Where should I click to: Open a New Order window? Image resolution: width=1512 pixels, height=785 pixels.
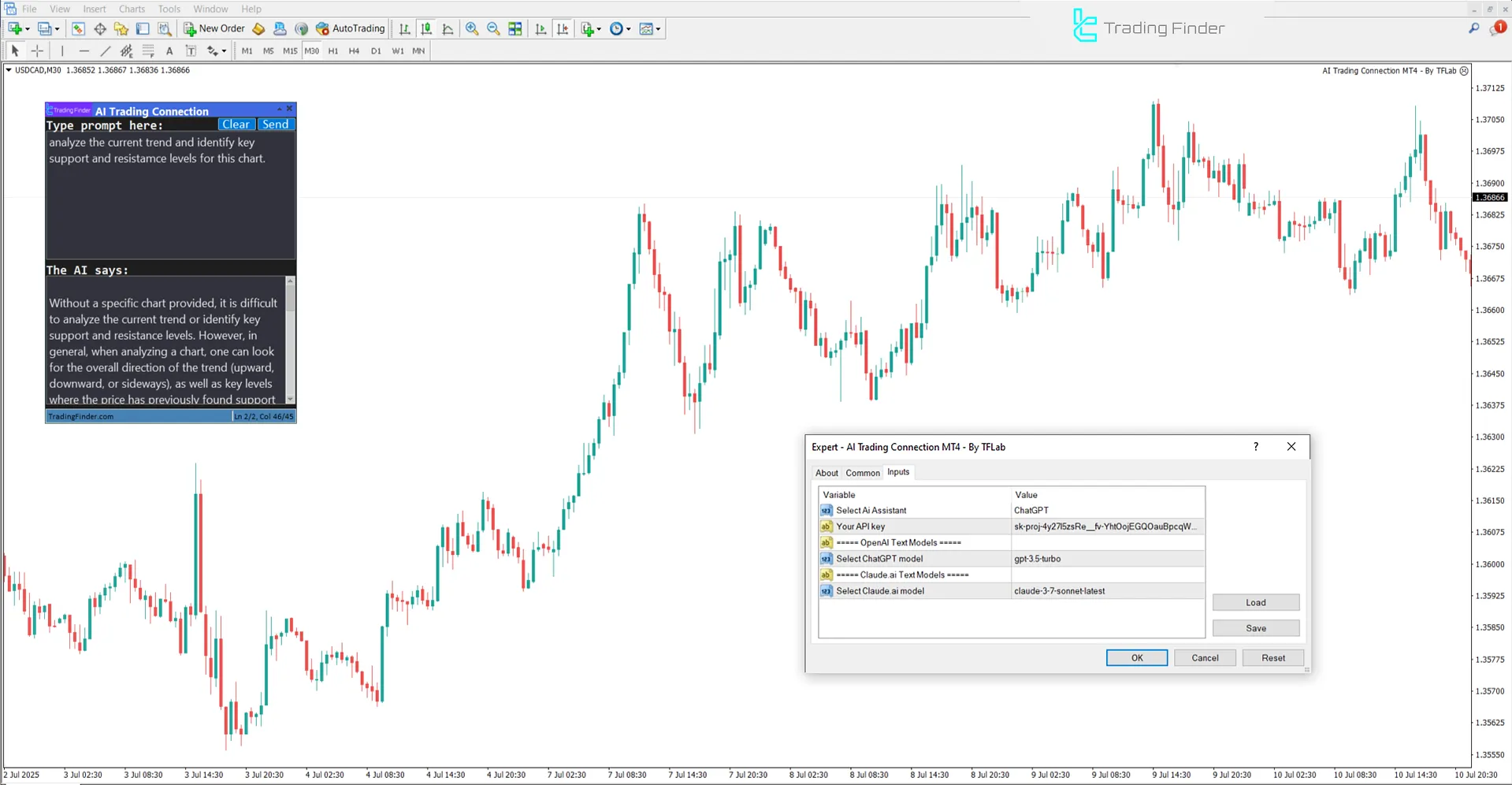pyautogui.click(x=213, y=28)
